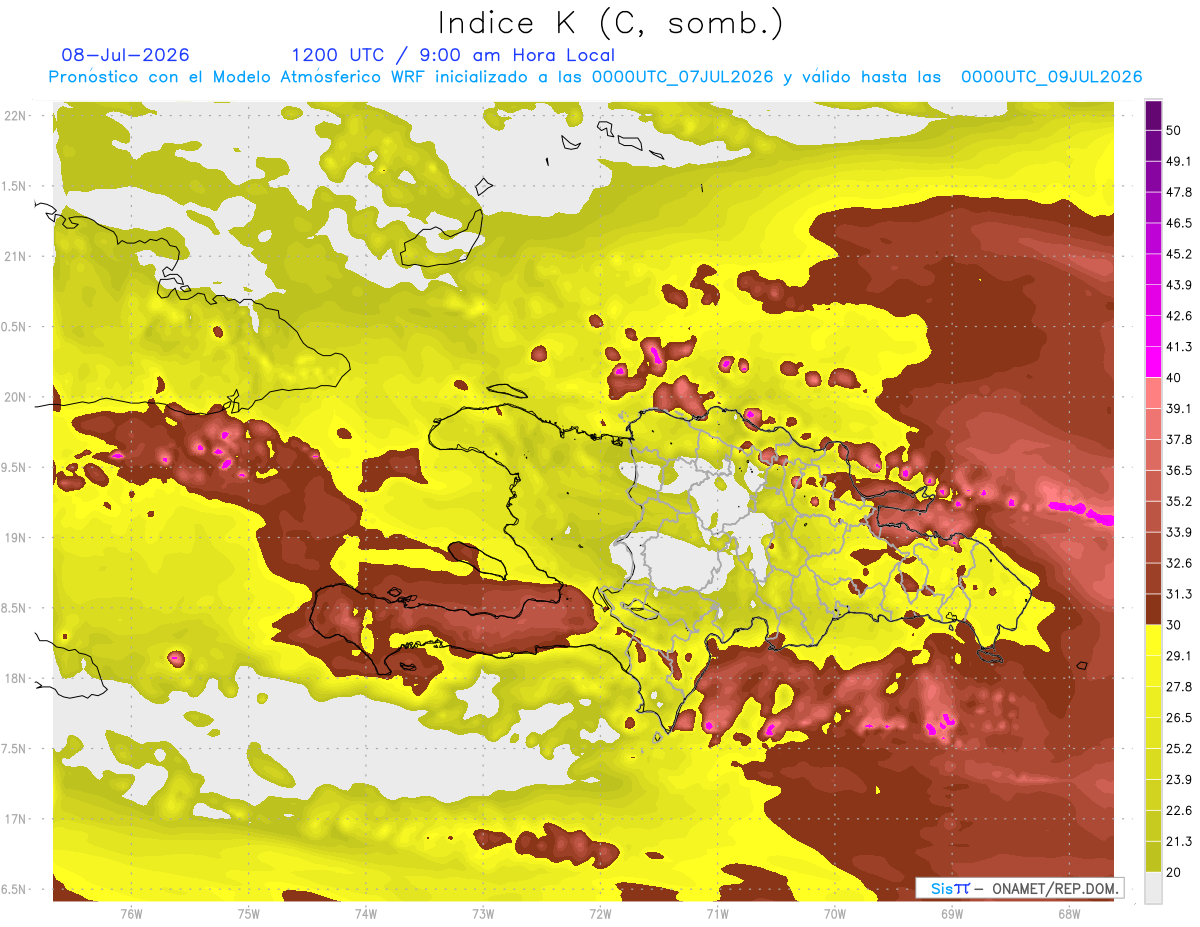
Task: Click the olive swatch between 20 and 21.3
Action: click(x=1153, y=856)
